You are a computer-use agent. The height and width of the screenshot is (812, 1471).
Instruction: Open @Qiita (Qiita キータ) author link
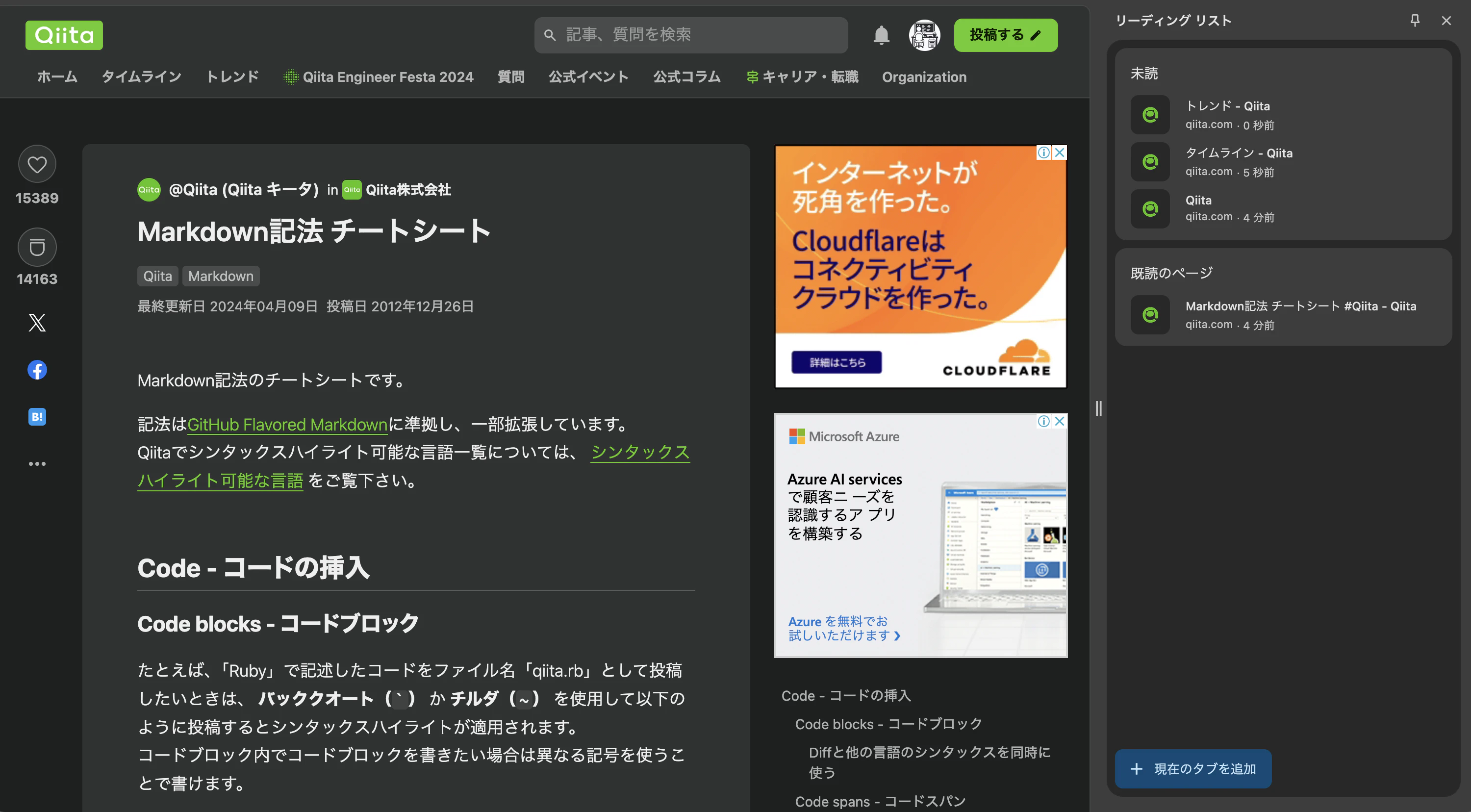pos(244,190)
